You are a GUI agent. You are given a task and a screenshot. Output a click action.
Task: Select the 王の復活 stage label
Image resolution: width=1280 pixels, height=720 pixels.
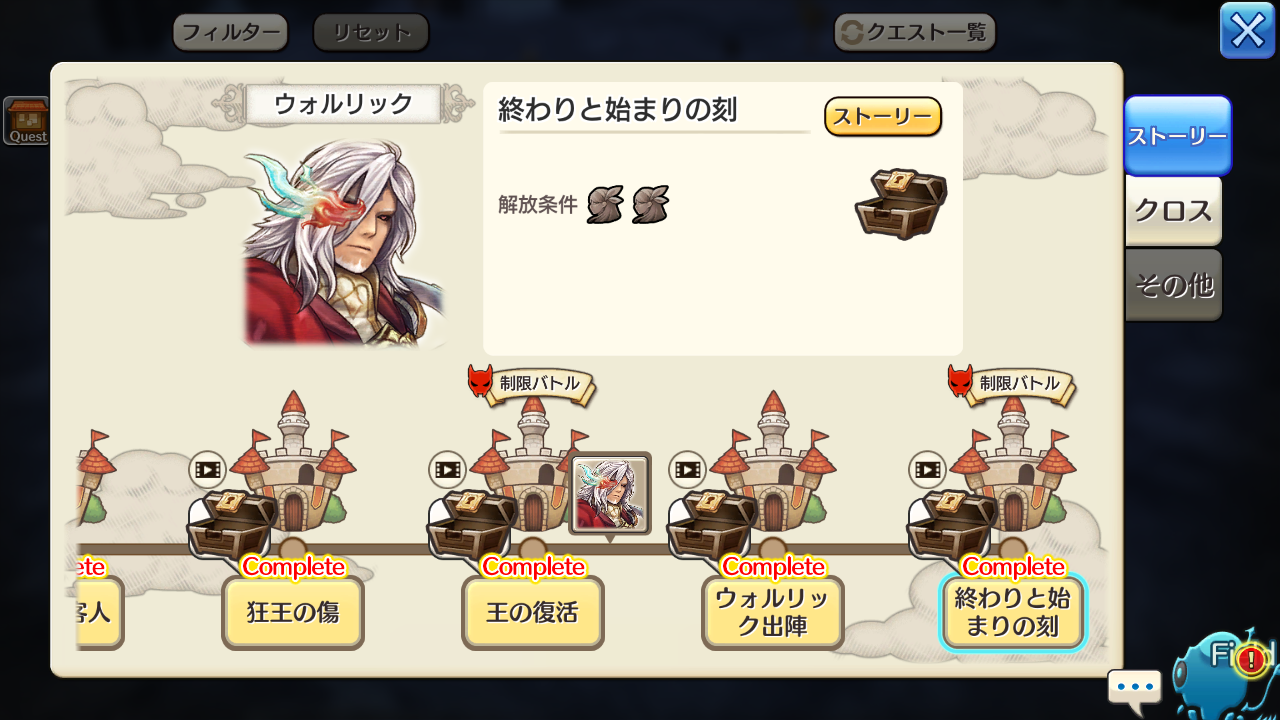pos(533,613)
